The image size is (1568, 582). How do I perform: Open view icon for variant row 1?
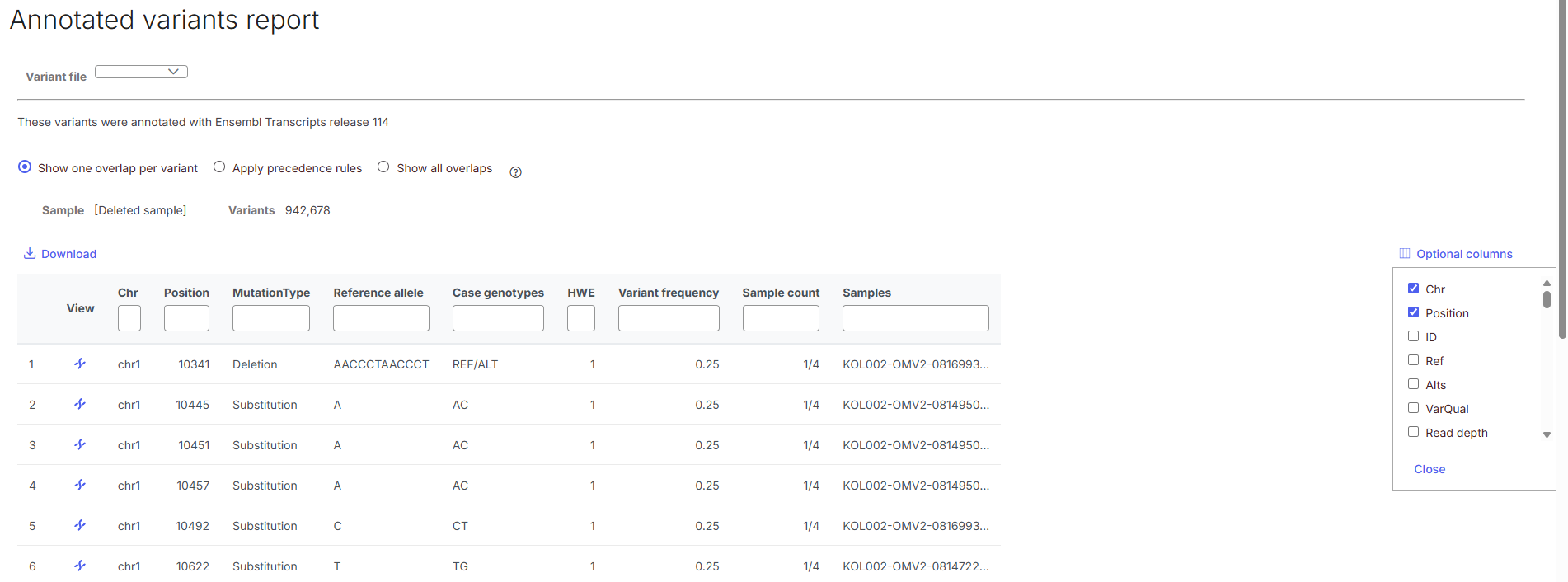point(80,364)
